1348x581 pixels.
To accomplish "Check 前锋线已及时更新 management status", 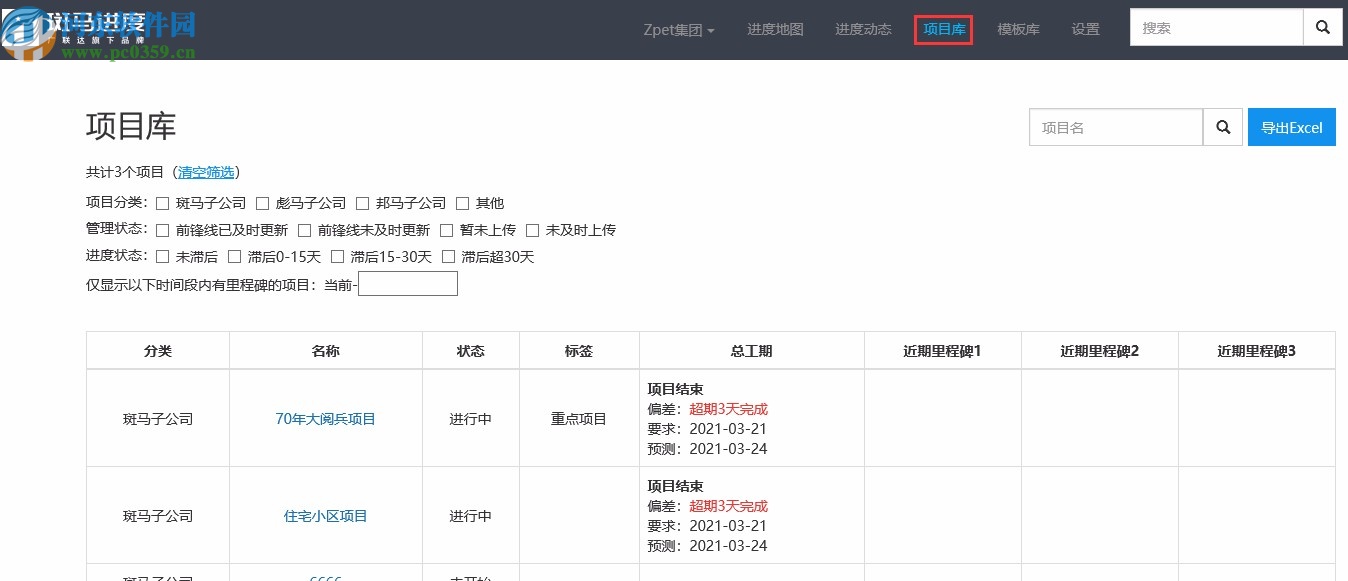I will point(163,229).
